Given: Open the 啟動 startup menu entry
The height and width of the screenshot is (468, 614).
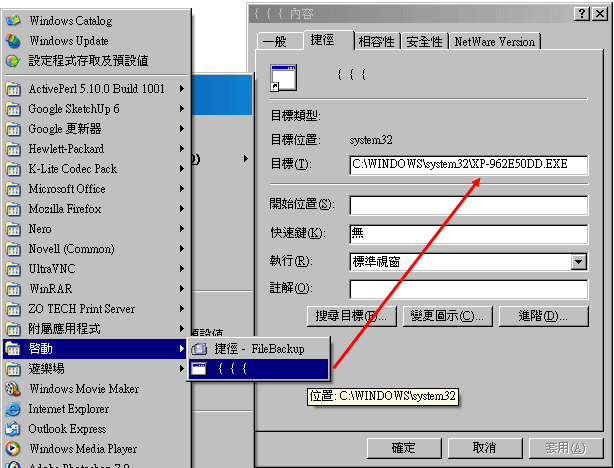Looking at the screenshot, I should coord(95,349).
